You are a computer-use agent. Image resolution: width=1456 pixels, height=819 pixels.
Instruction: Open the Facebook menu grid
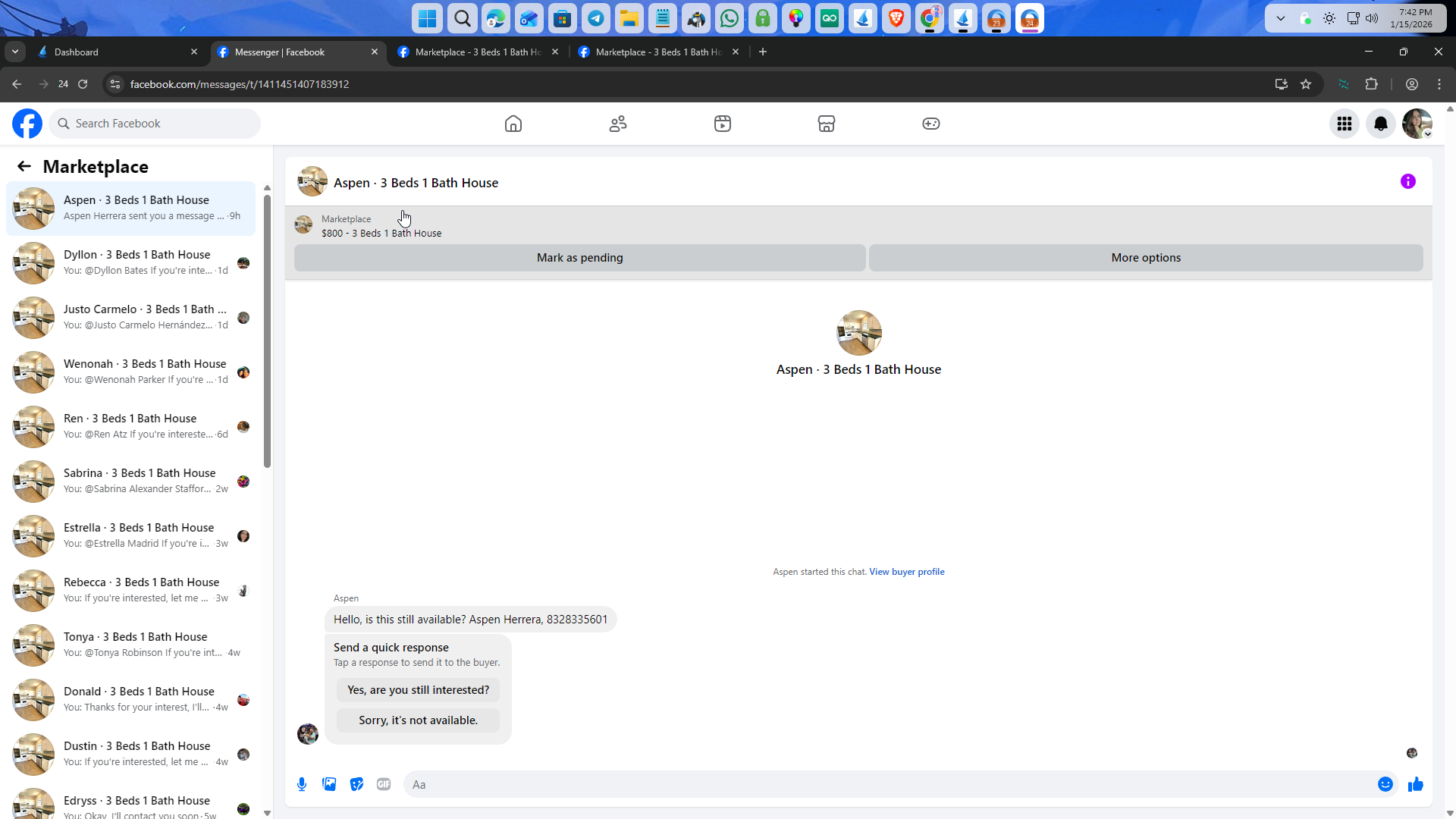pyautogui.click(x=1345, y=124)
